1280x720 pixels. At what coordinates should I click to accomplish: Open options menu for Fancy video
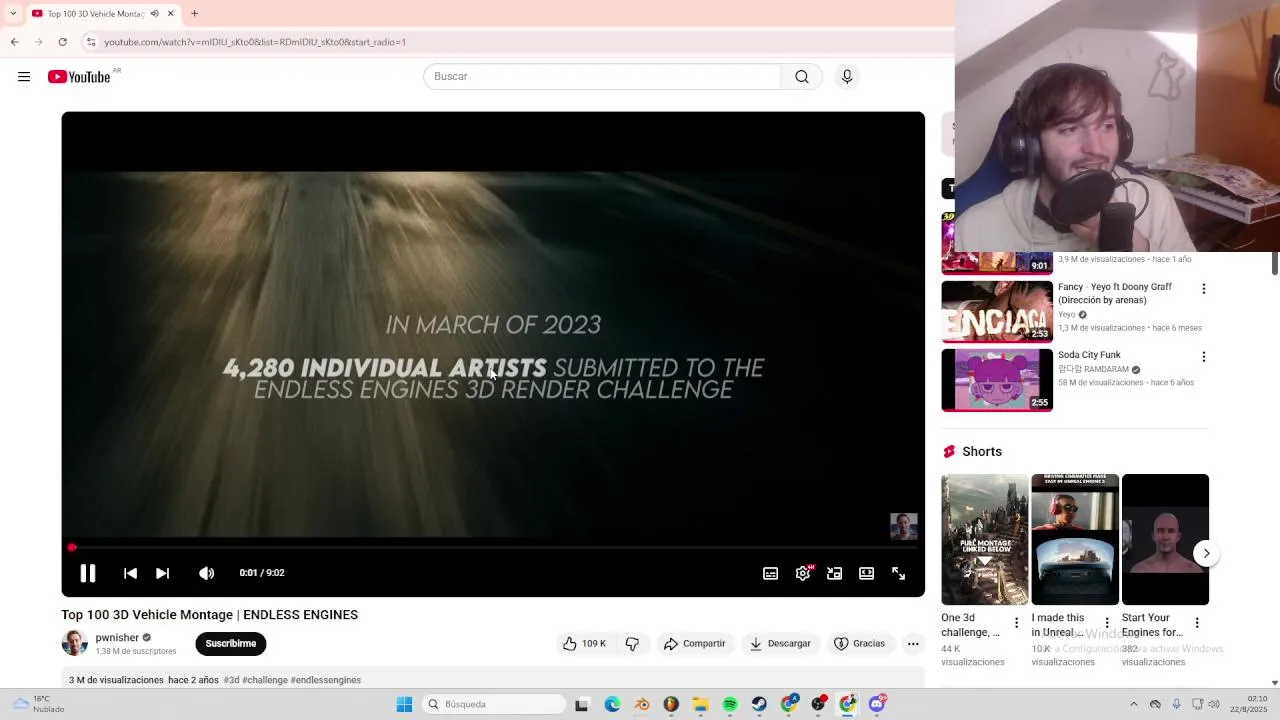(x=1204, y=289)
